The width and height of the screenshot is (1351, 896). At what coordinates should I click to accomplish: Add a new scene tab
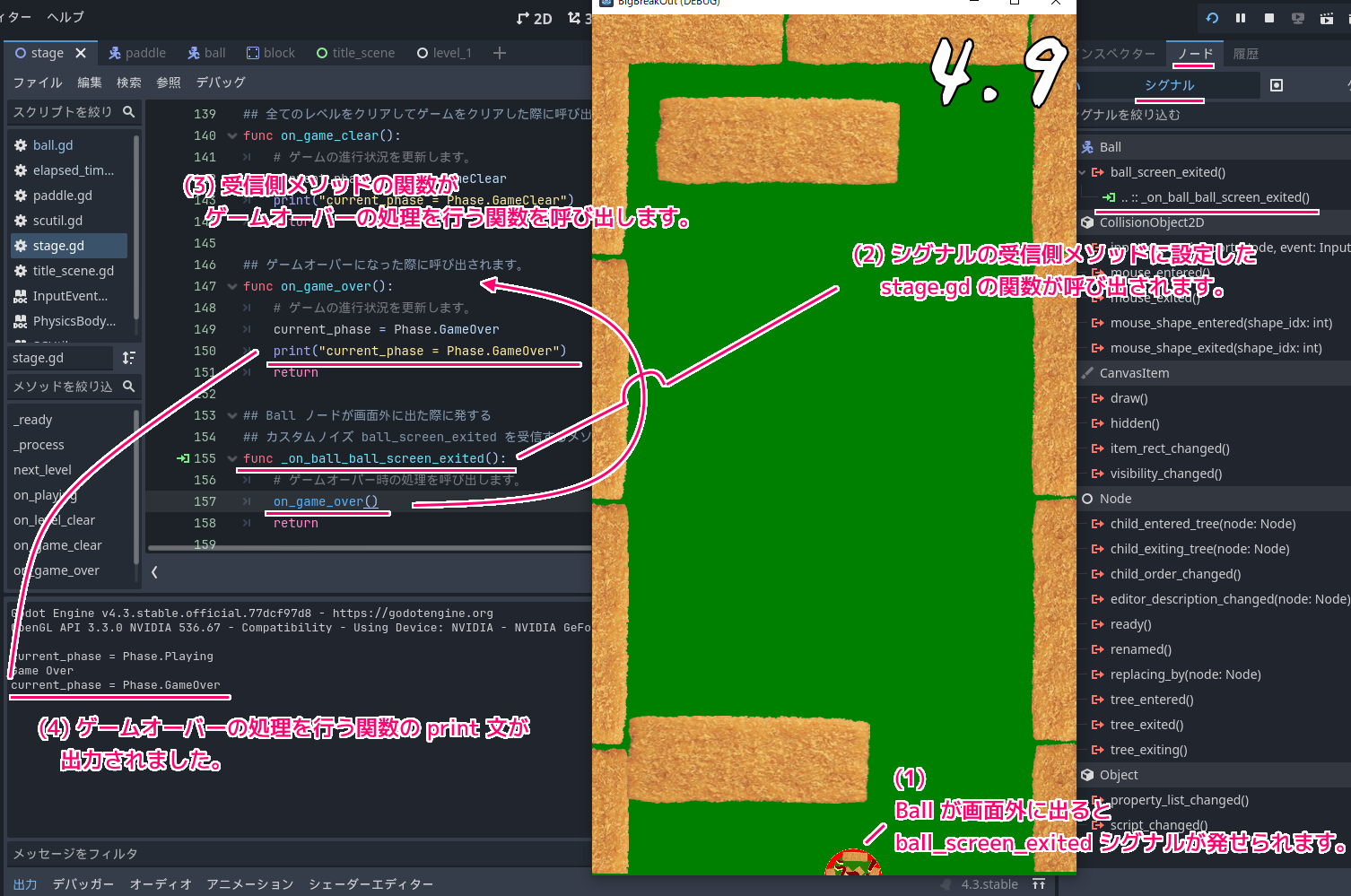point(500,53)
